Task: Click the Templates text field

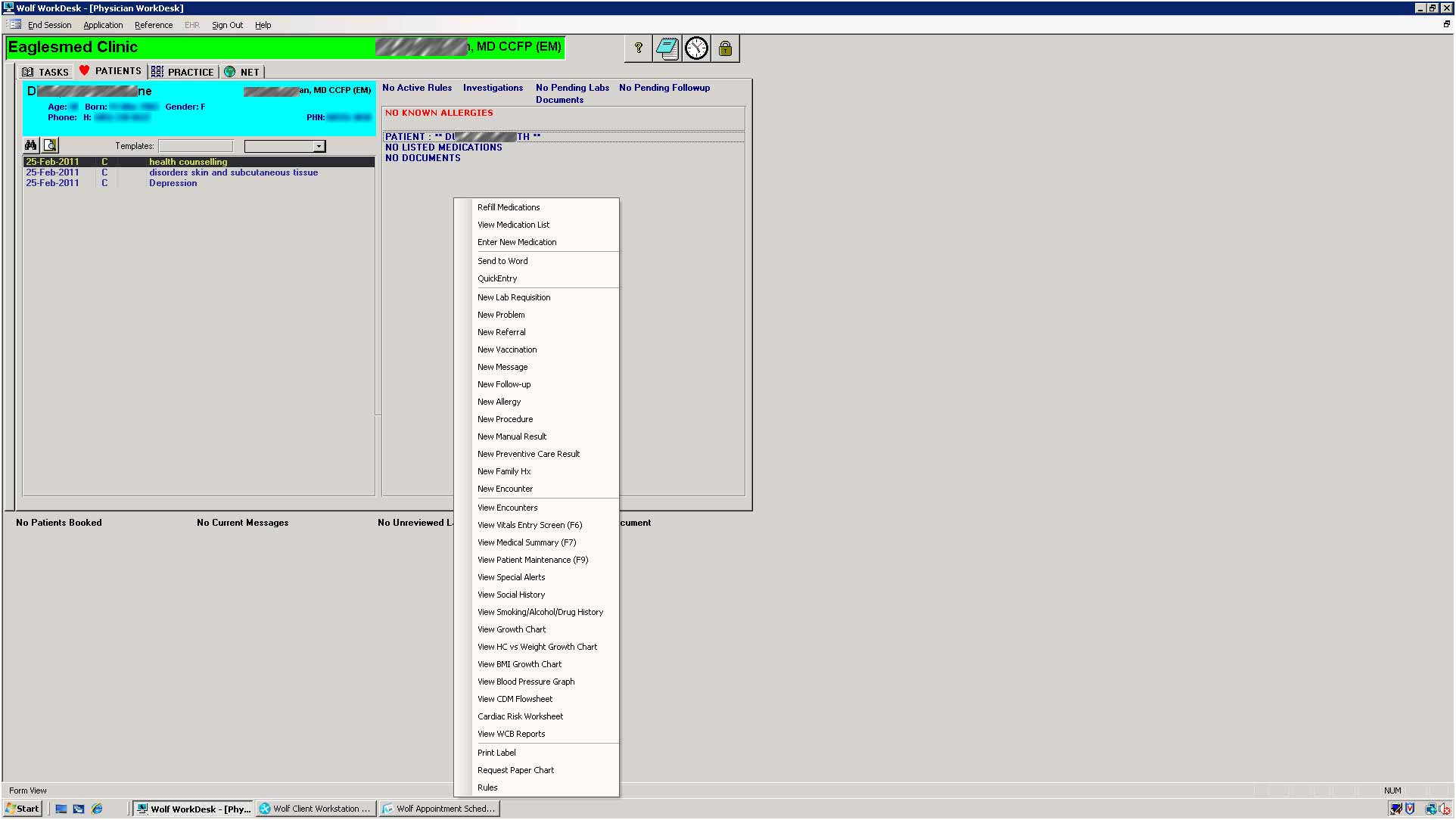Action: [x=195, y=146]
